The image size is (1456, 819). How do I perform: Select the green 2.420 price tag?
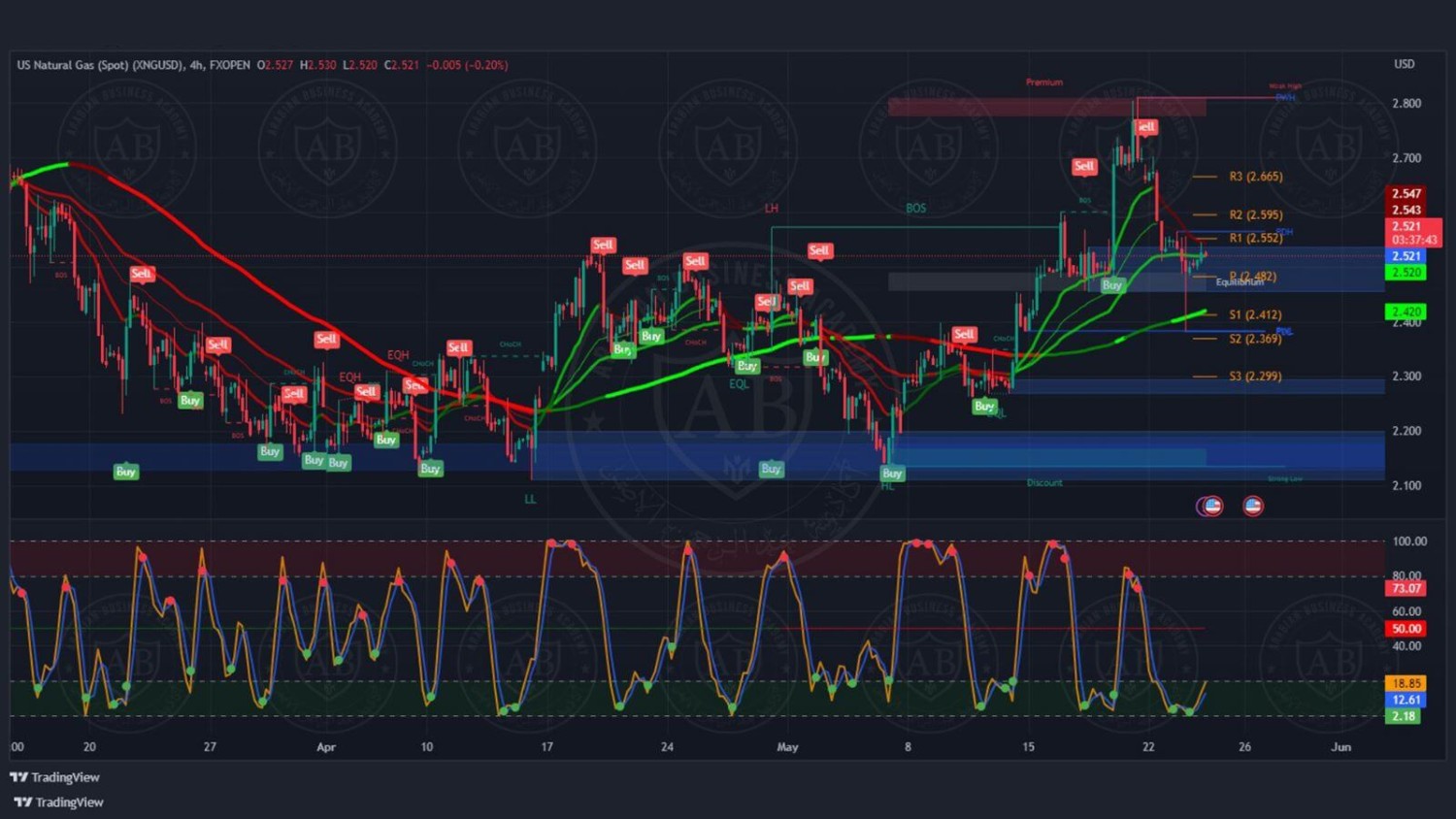tap(1406, 312)
